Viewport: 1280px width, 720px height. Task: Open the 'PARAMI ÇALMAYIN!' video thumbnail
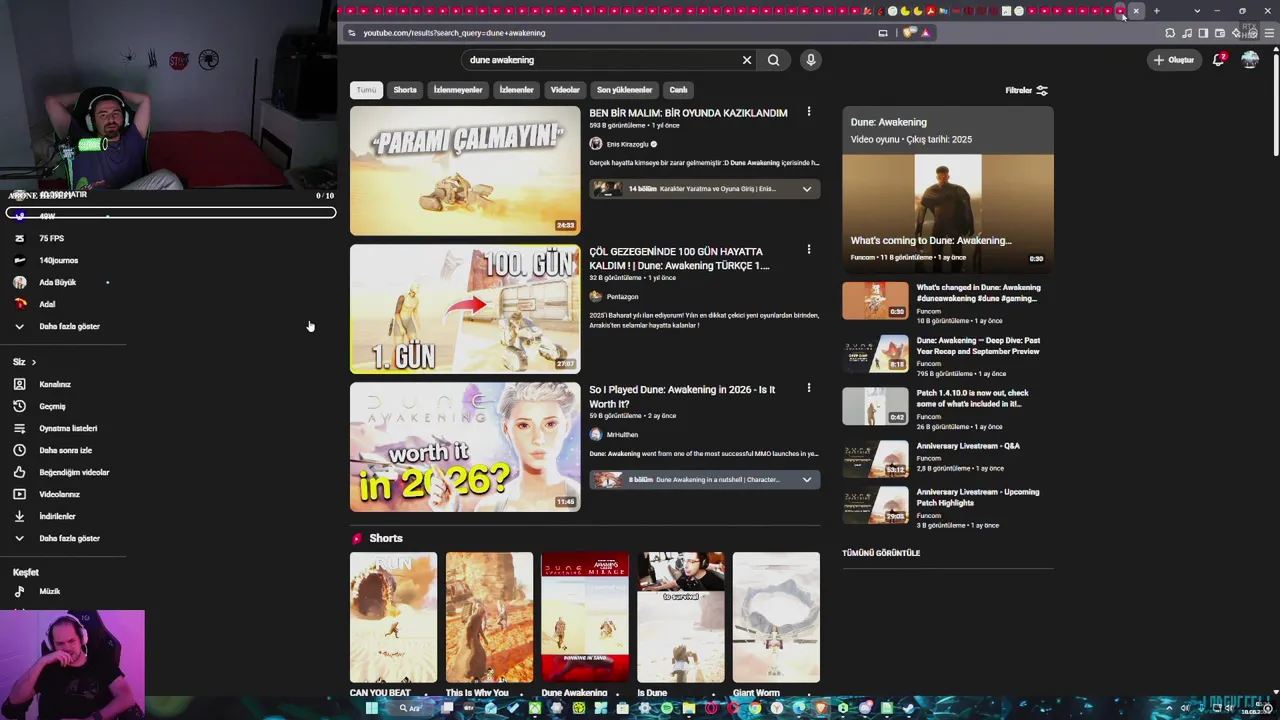465,171
